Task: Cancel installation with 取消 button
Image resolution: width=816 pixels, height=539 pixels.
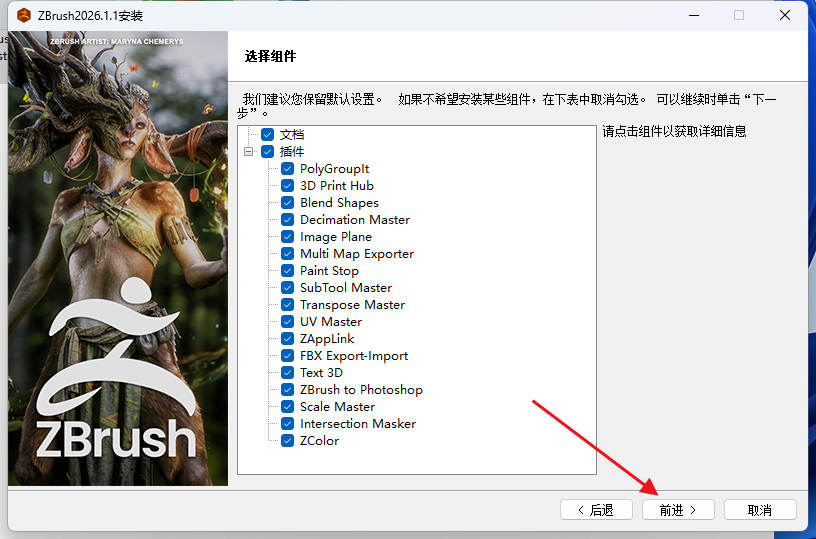Action: [760, 510]
